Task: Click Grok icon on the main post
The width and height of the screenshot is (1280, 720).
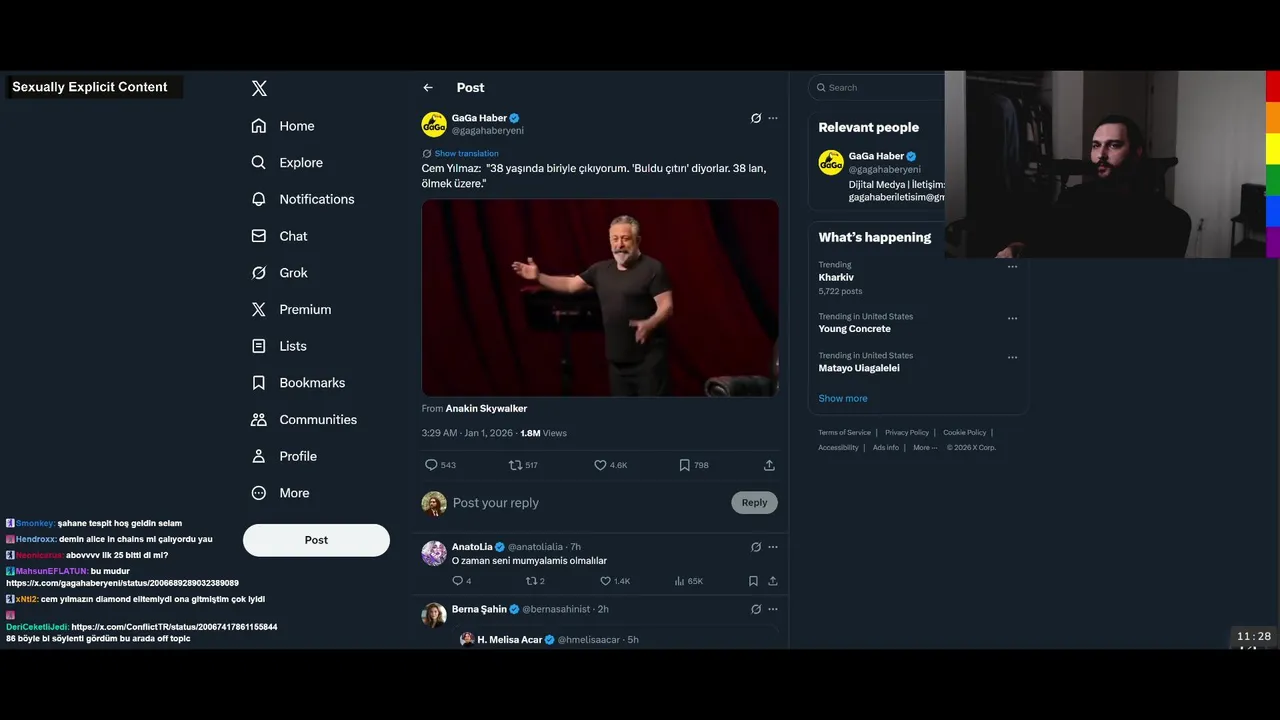Action: [756, 118]
